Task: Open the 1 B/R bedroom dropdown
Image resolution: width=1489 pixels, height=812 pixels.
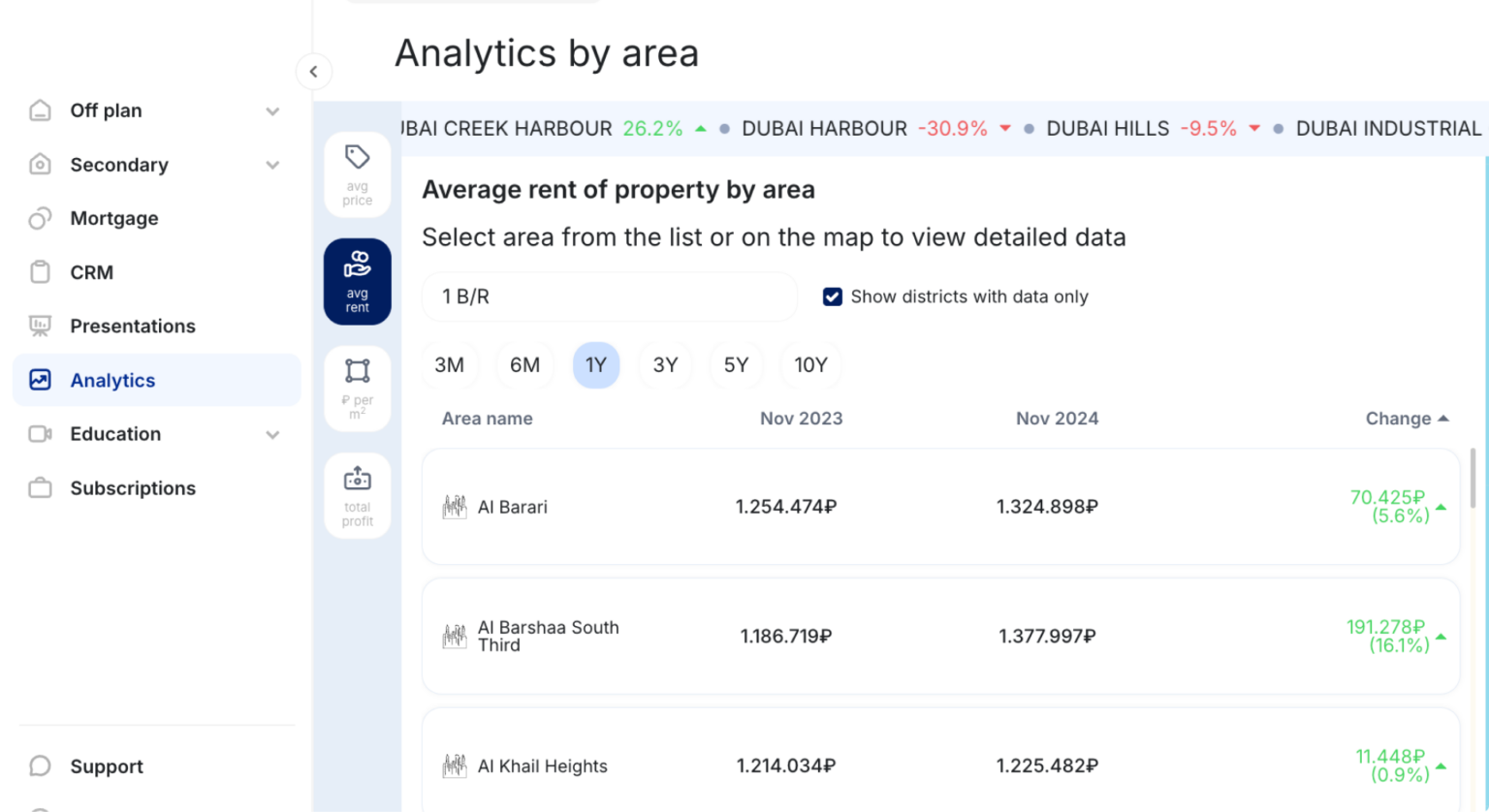Action: (x=609, y=297)
